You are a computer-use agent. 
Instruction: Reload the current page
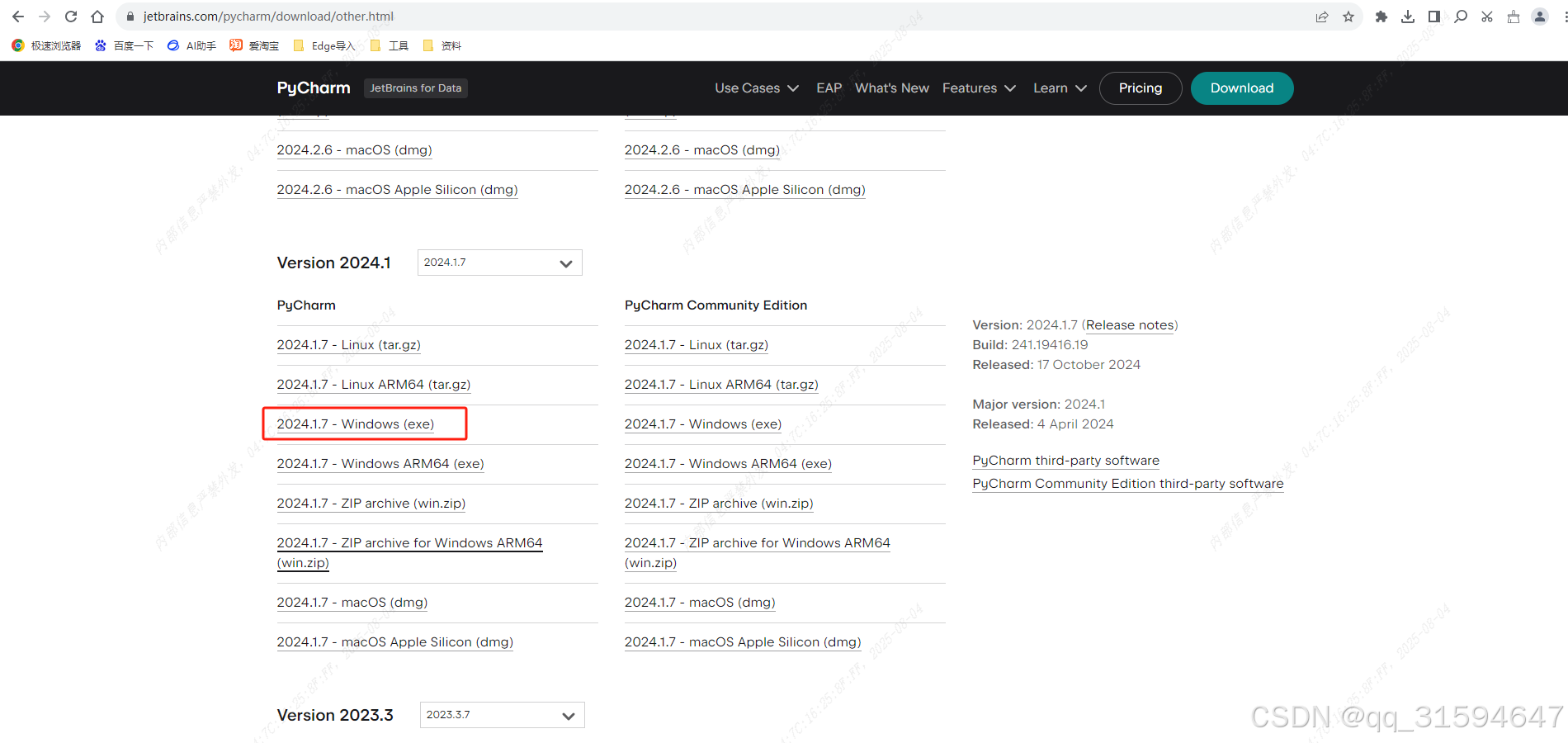(71, 17)
